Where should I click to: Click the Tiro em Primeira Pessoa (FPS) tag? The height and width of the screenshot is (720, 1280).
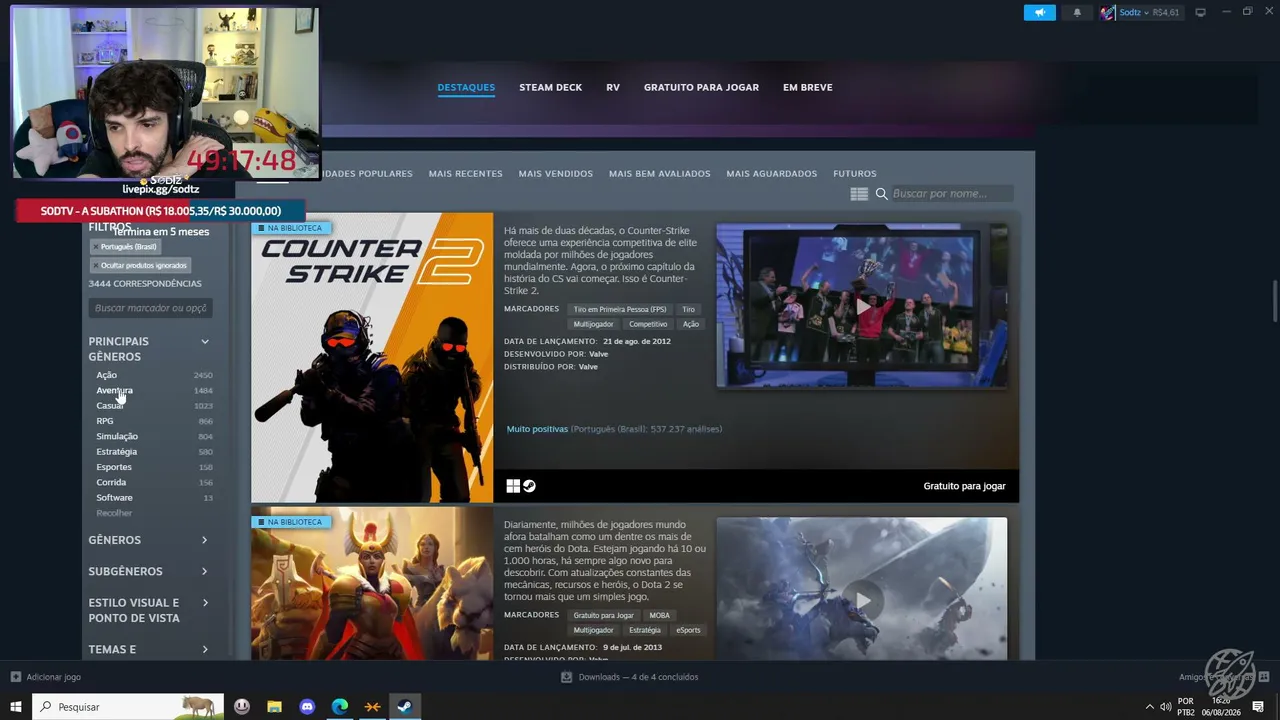[620, 309]
